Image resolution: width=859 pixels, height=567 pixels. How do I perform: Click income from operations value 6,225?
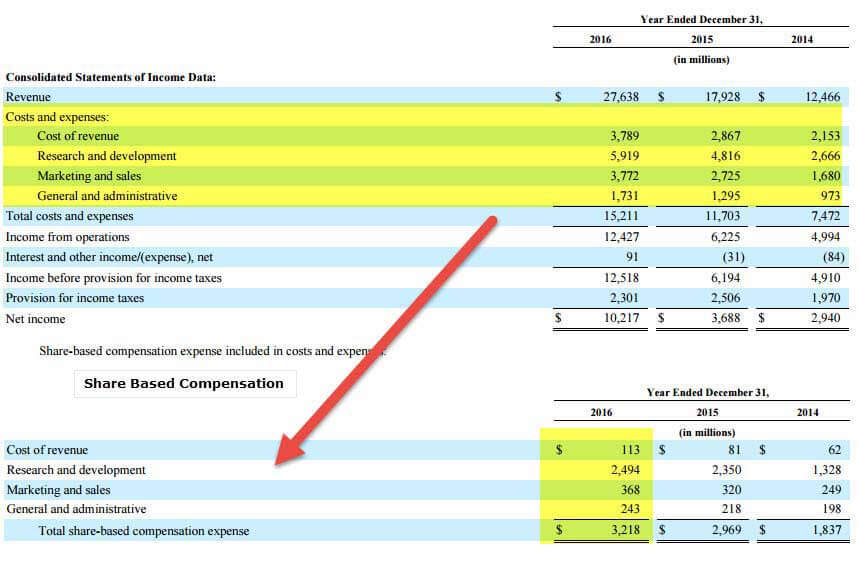pyautogui.click(x=725, y=237)
